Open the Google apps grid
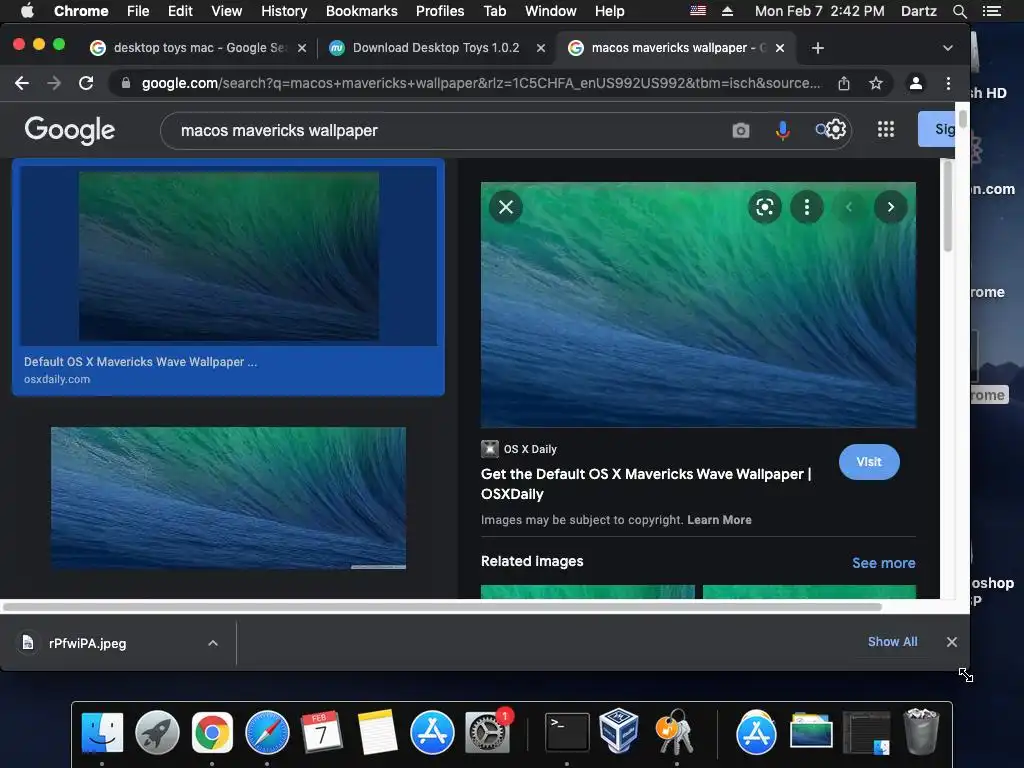 pos(886,129)
